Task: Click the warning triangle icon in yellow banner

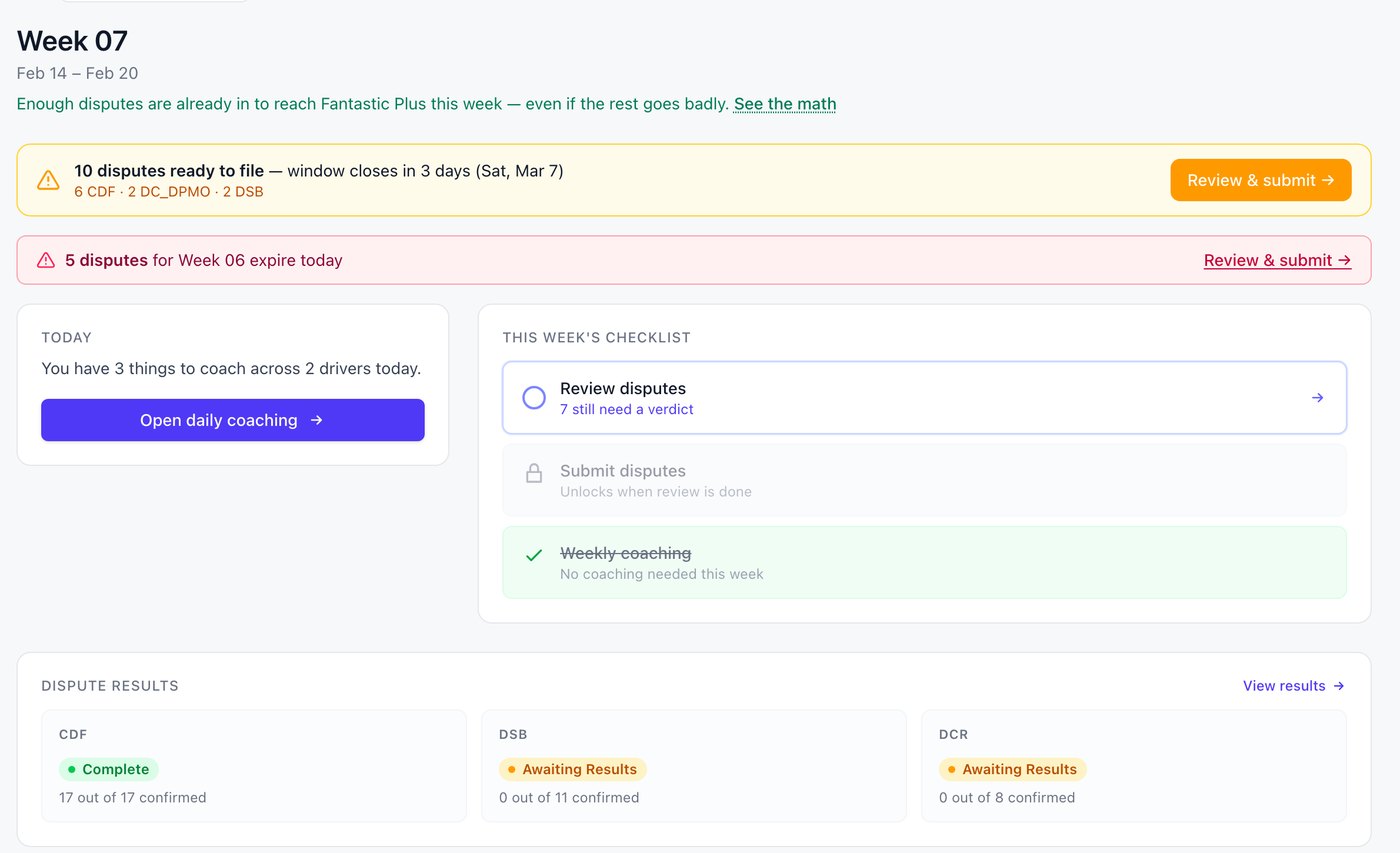Action: coord(48,180)
